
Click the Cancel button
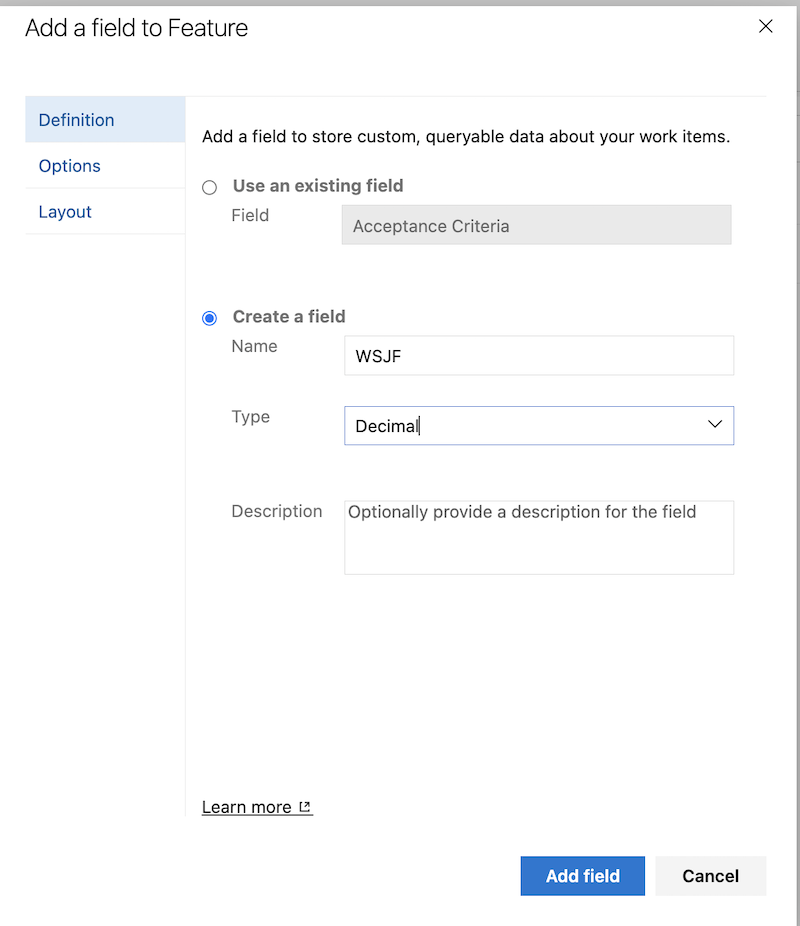point(710,875)
